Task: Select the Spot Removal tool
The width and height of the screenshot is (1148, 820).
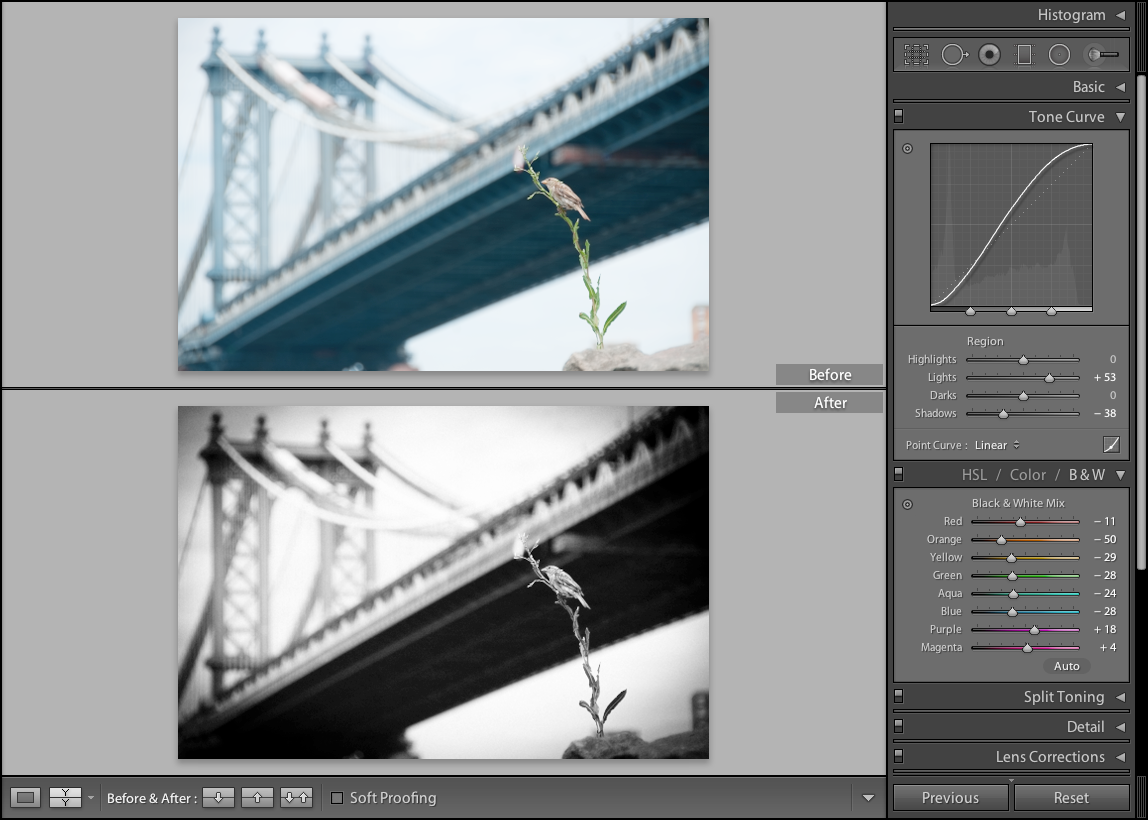Action: coord(955,55)
